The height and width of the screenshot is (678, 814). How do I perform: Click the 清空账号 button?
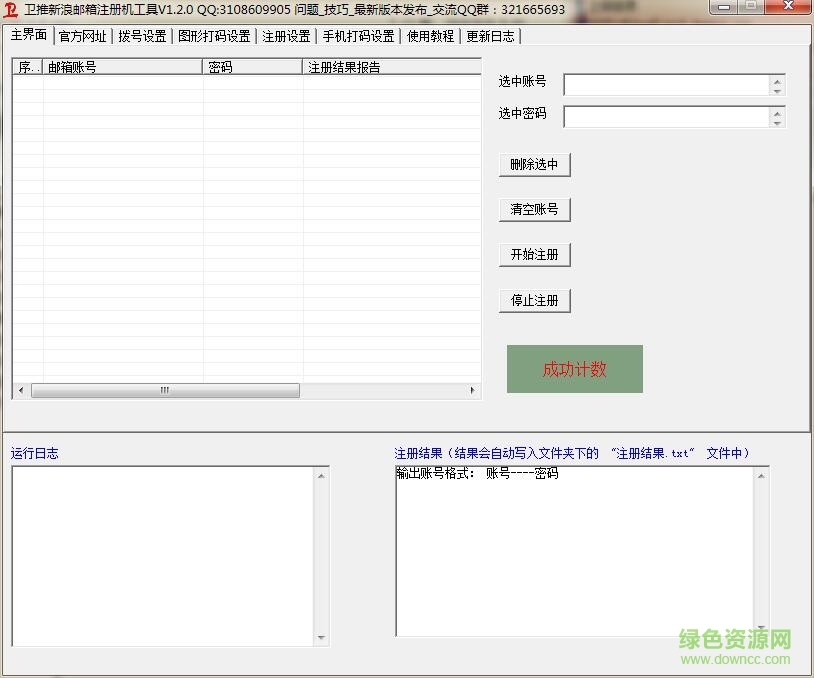click(534, 209)
